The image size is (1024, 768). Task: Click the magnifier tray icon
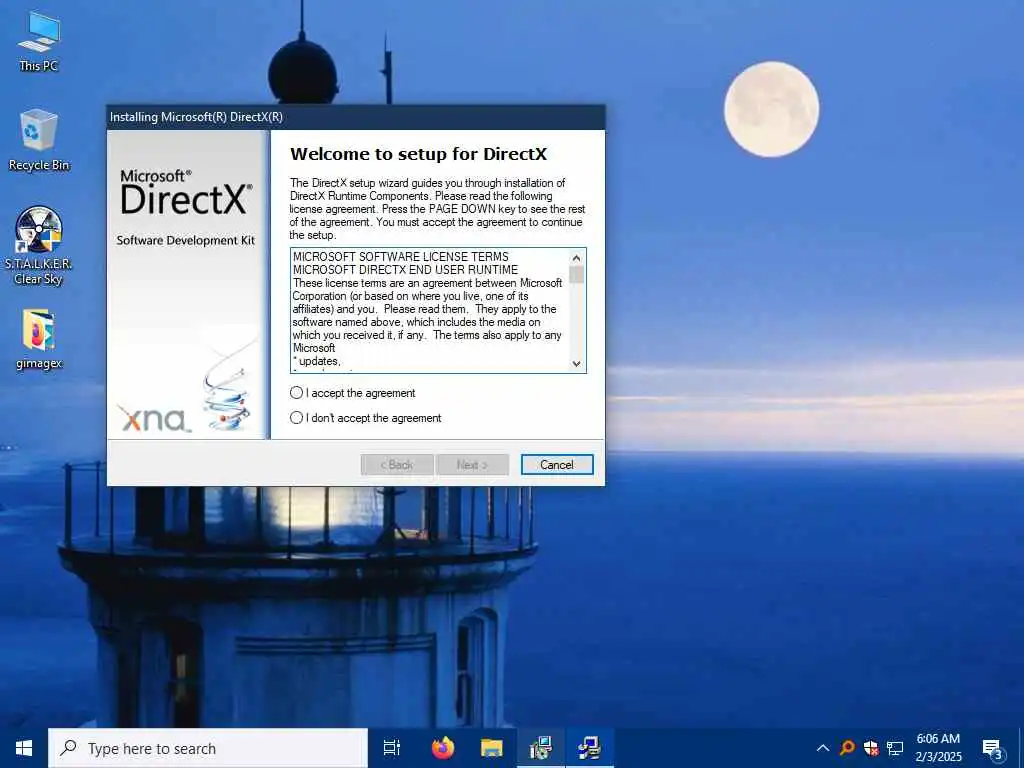pos(847,748)
